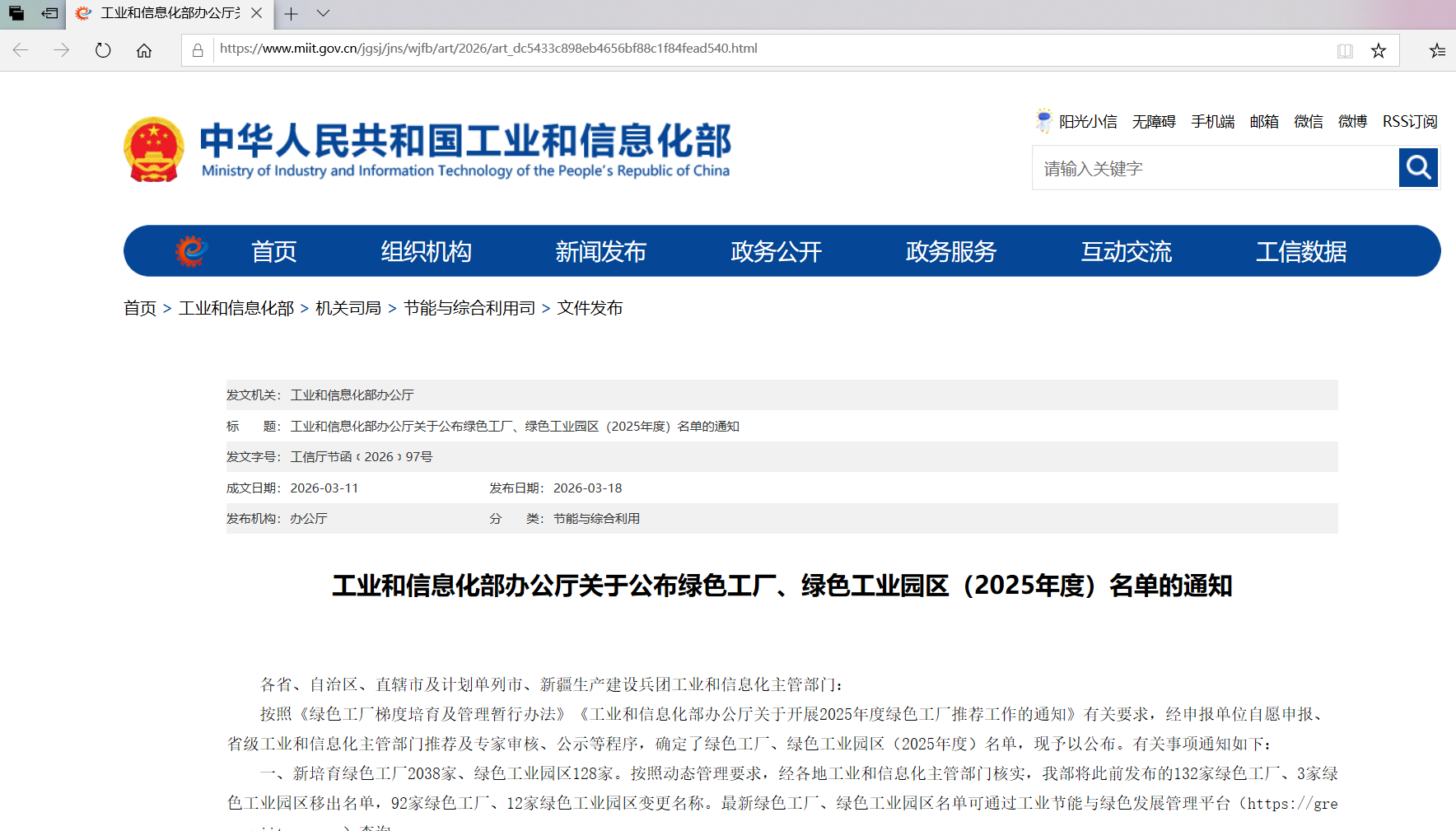Image resolution: width=1456 pixels, height=831 pixels.
Task: Click the keyword search input field
Action: point(1215,169)
